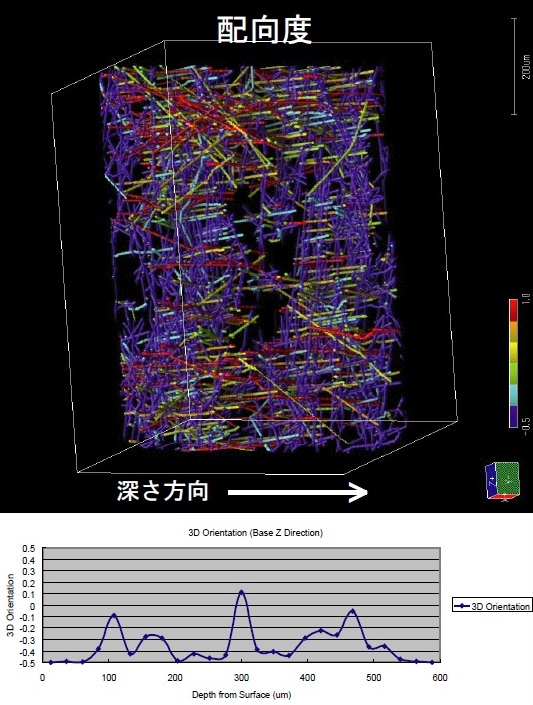Click the 3D Orientation legend entry

click(x=492, y=606)
